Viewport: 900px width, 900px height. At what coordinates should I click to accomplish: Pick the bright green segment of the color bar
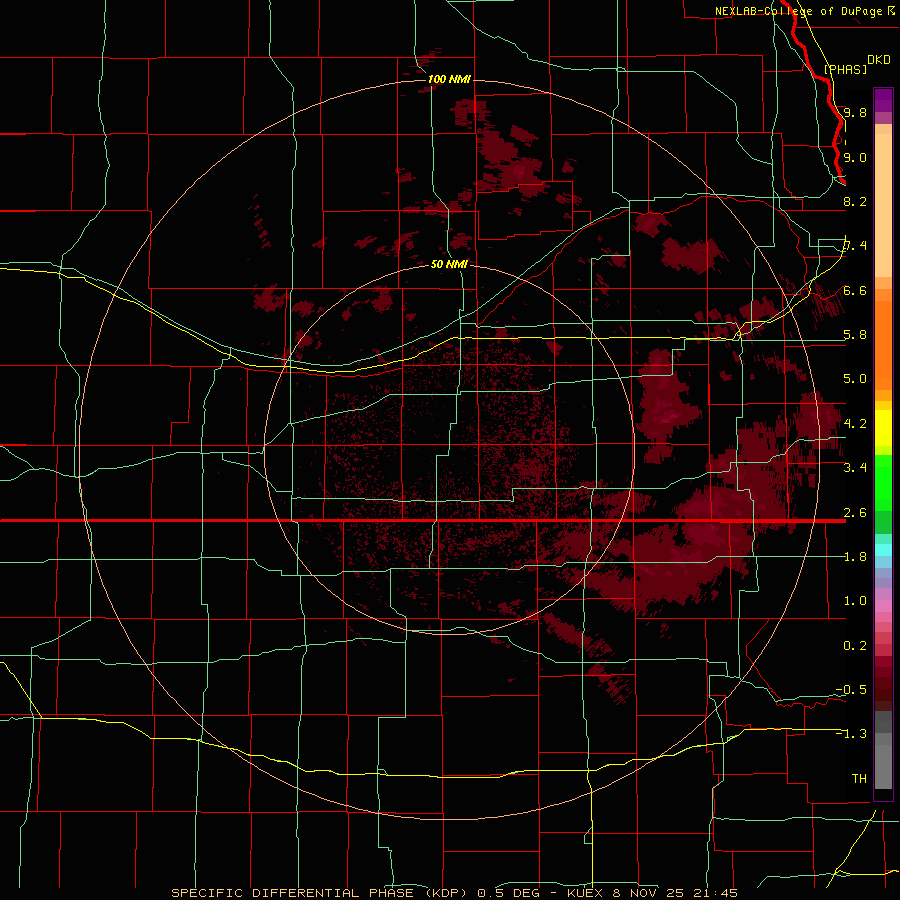click(x=883, y=482)
